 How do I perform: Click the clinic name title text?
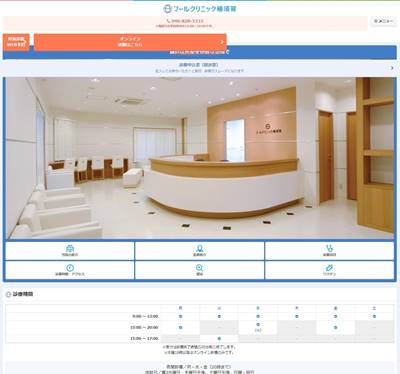(205, 9)
